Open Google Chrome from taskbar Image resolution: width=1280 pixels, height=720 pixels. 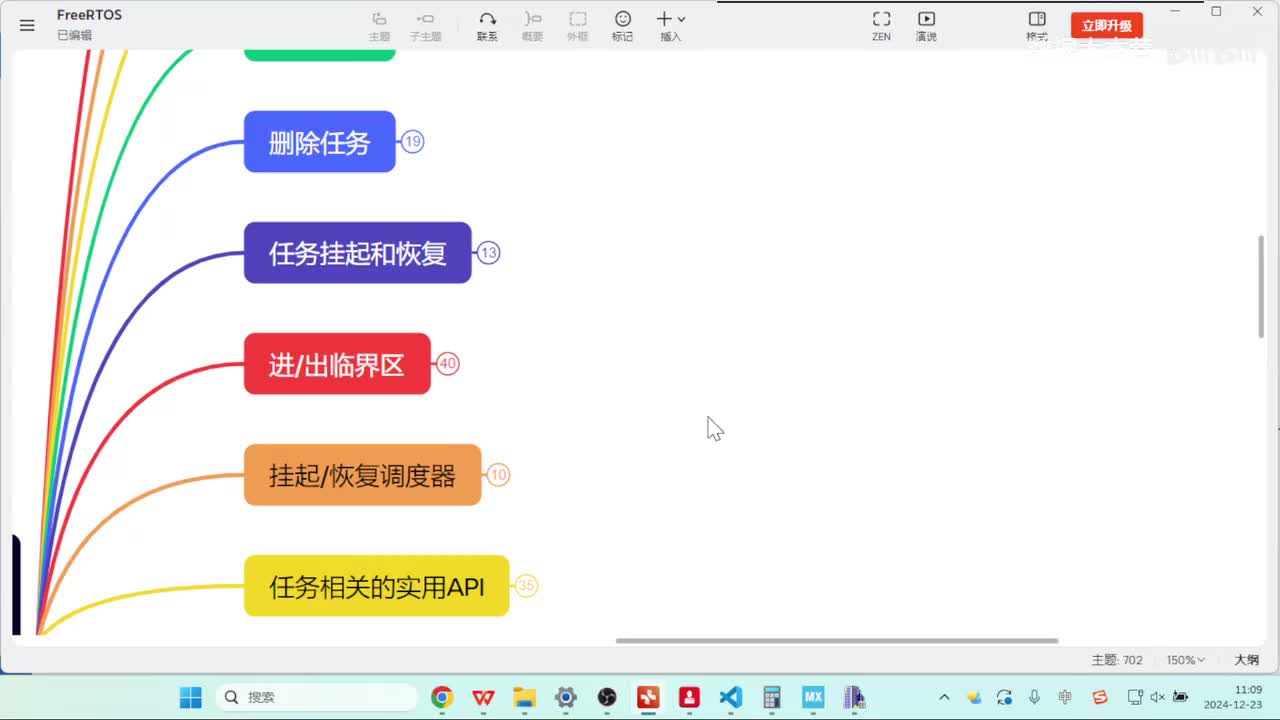click(x=442, y=697)
